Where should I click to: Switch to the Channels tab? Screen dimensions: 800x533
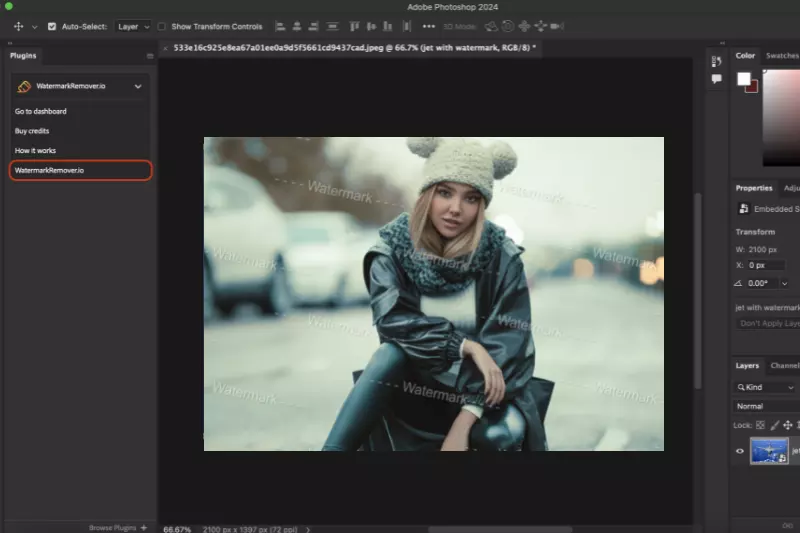[785, 366]
